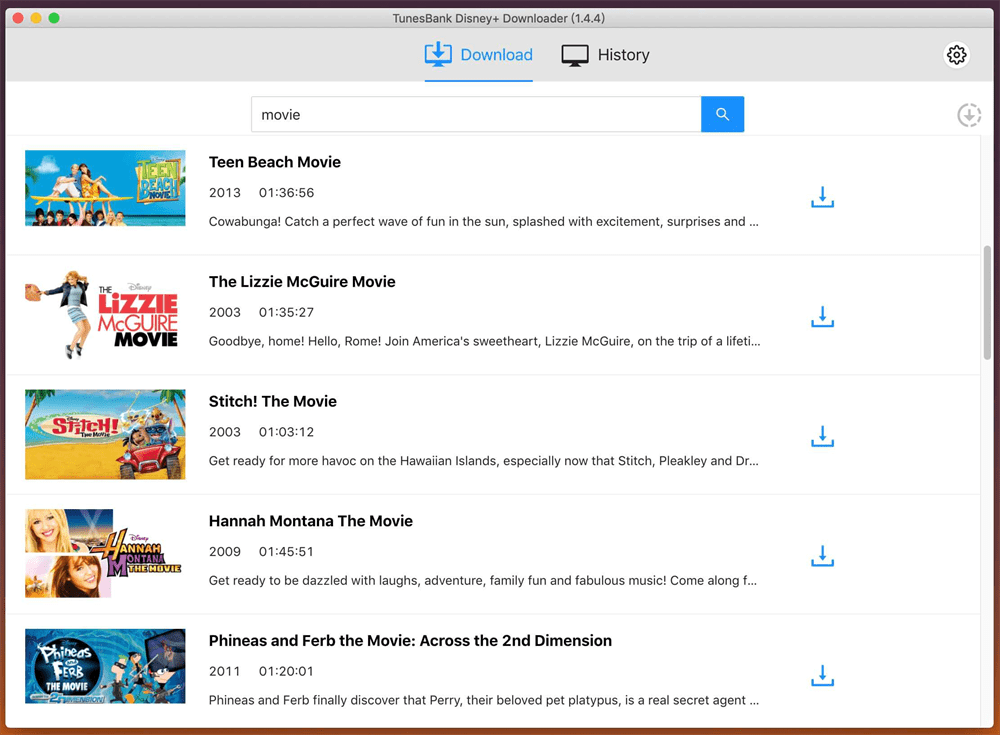Click the duration '01:35:27'
The height and width of the screenshot is (735, 1000).
(286, 312)
